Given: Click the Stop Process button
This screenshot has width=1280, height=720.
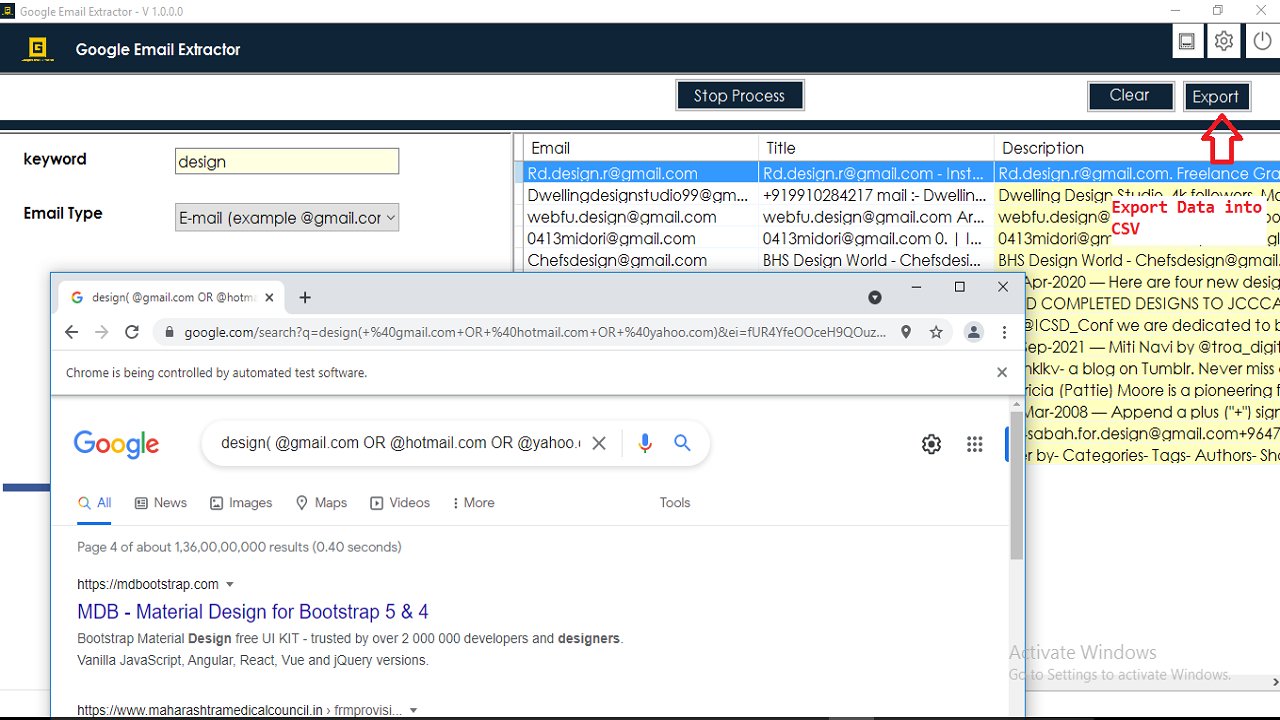Looking at the screenshot, I should (x=740, y=95).
